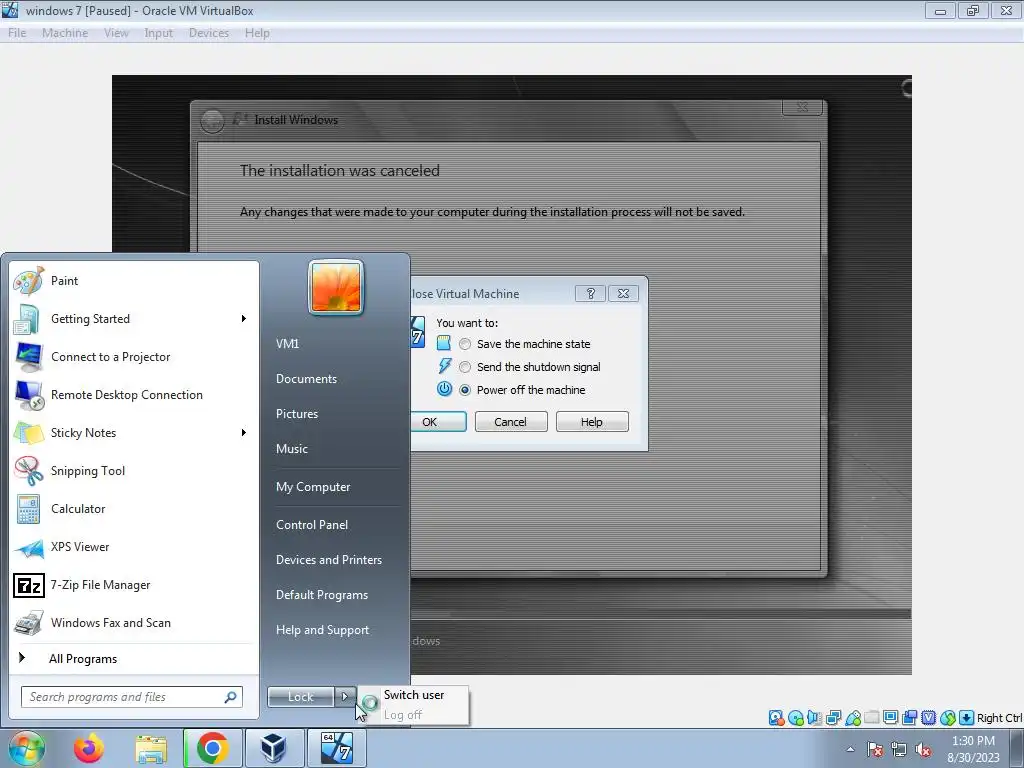Click Cancel in Close Virtual Machine dialog
This screenshot has height=768, width=1024.
pos(511,422)
